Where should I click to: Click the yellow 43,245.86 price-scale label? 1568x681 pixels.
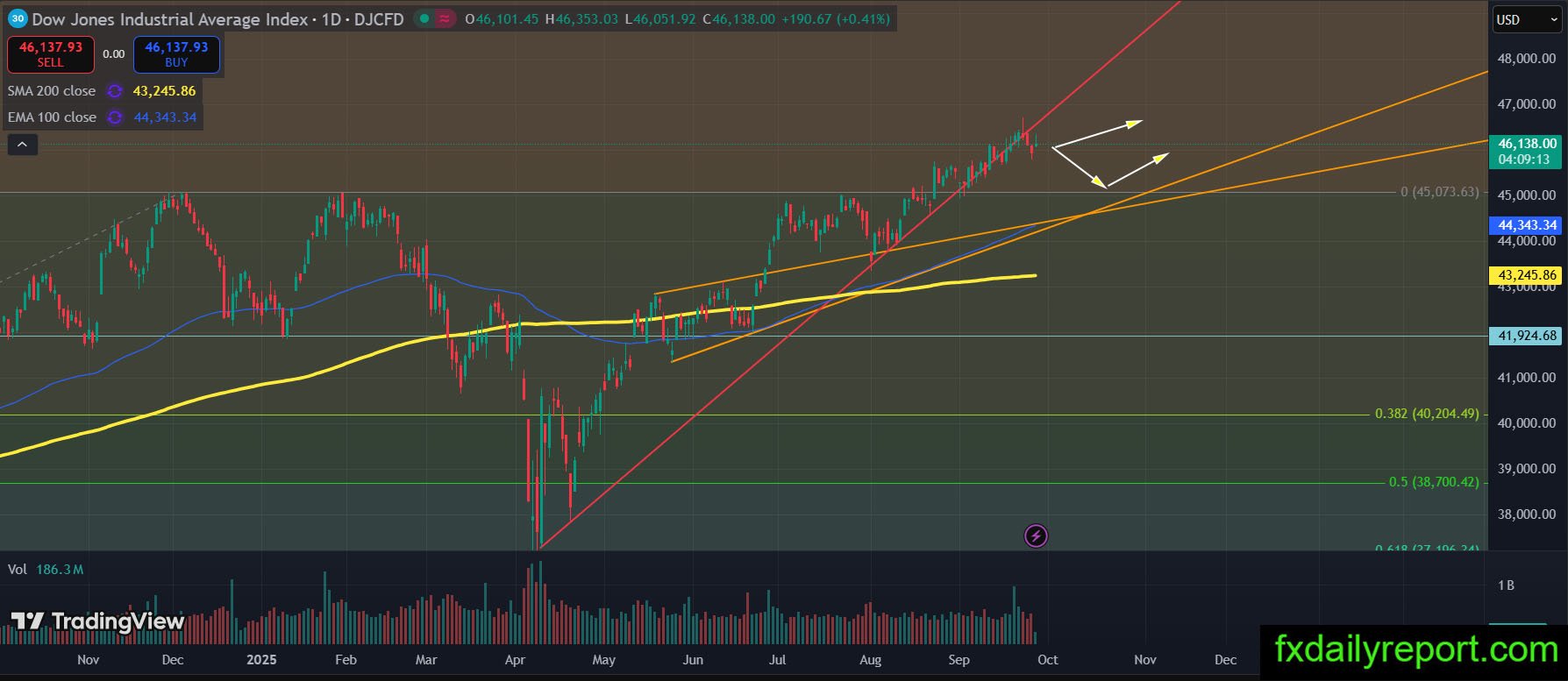pos(1527,275)
